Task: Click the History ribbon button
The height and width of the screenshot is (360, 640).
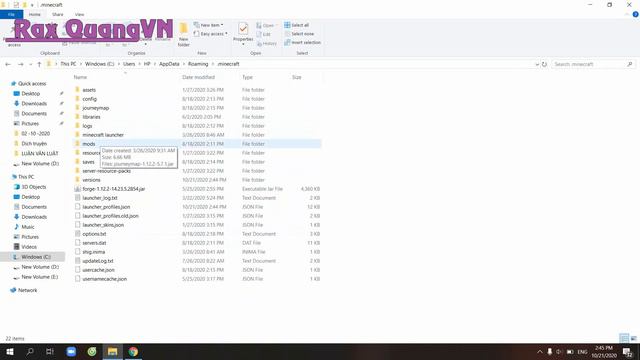Action: point(267,43)
